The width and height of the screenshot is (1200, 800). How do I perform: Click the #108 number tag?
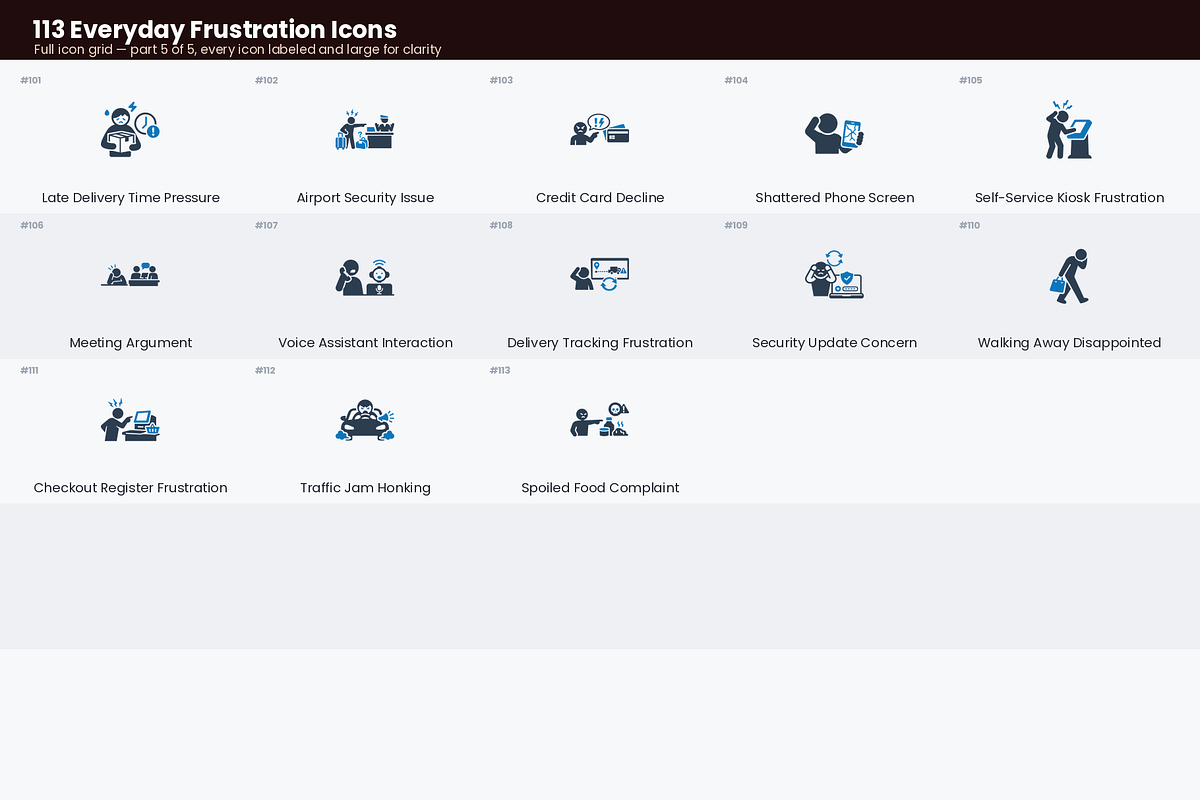tap(501, 225)
